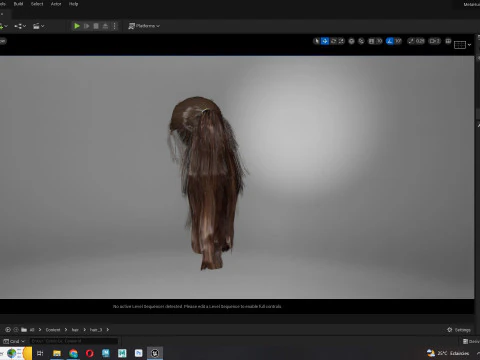Screen dimensions: 480x360
Task: Toggle rotation snapping angle icon
Action: 390,41
